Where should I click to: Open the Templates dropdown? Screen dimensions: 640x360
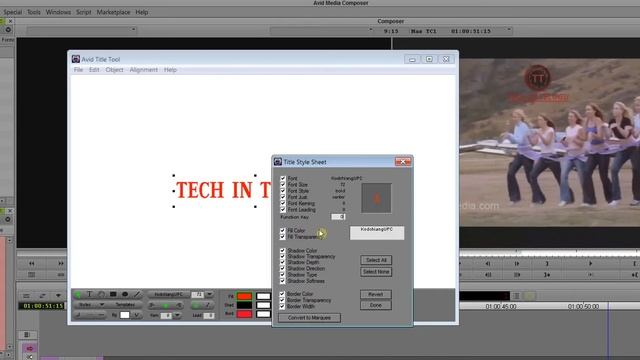[x=125, y=305]
